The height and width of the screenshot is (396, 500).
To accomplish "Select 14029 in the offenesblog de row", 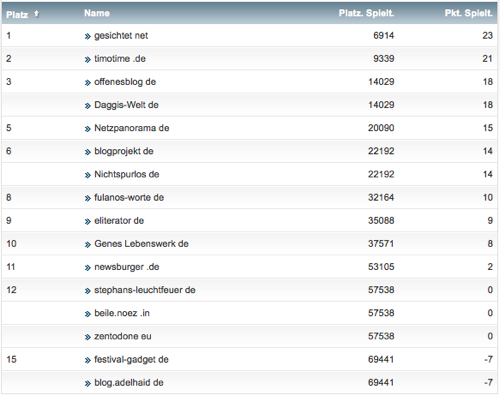I will pos(381,82).
